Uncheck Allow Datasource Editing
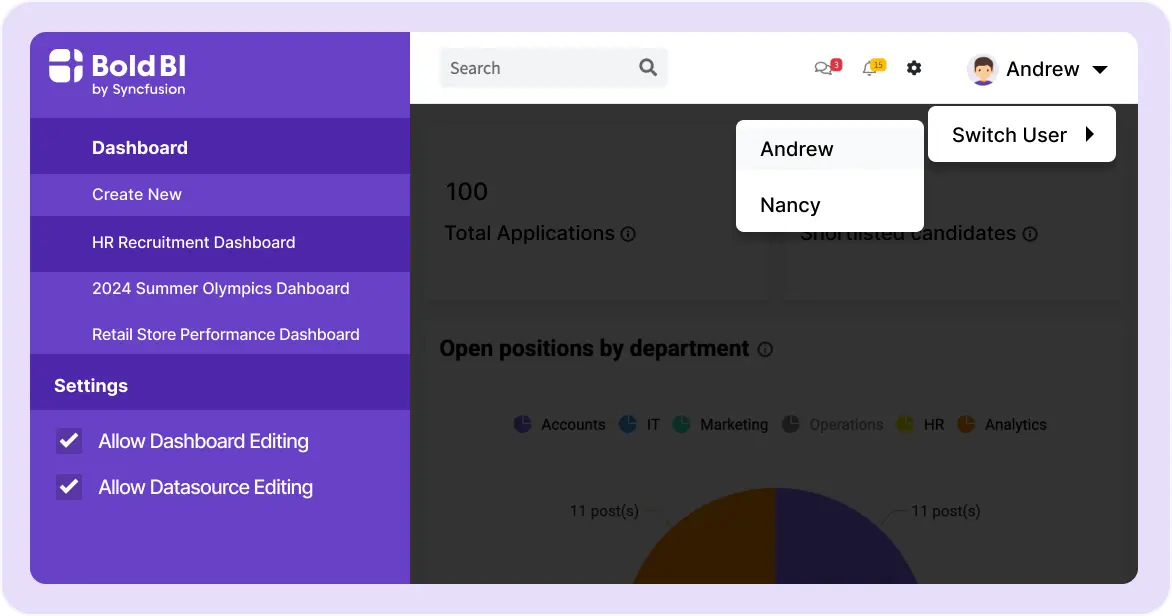 [x=69, y=487]
